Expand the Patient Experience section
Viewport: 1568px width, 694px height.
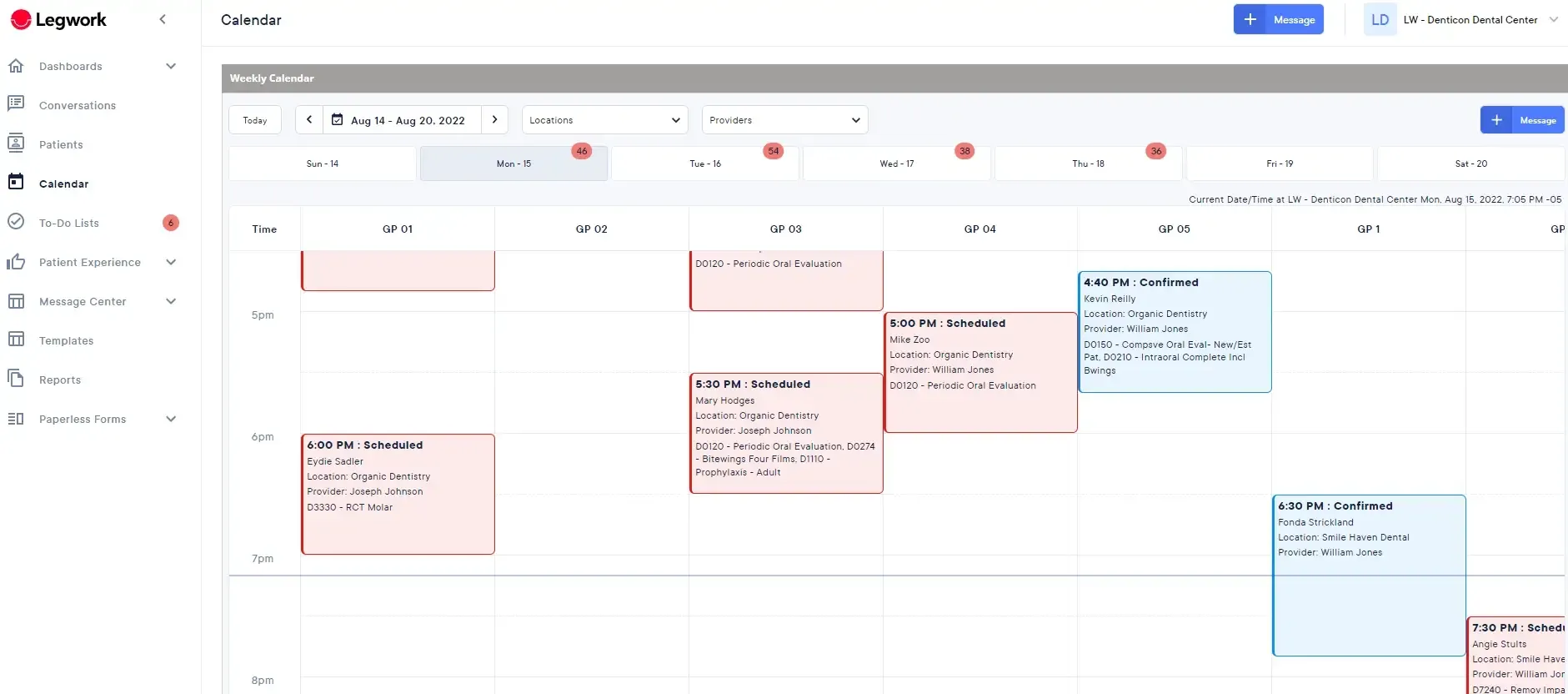click(x=171, y=262)
